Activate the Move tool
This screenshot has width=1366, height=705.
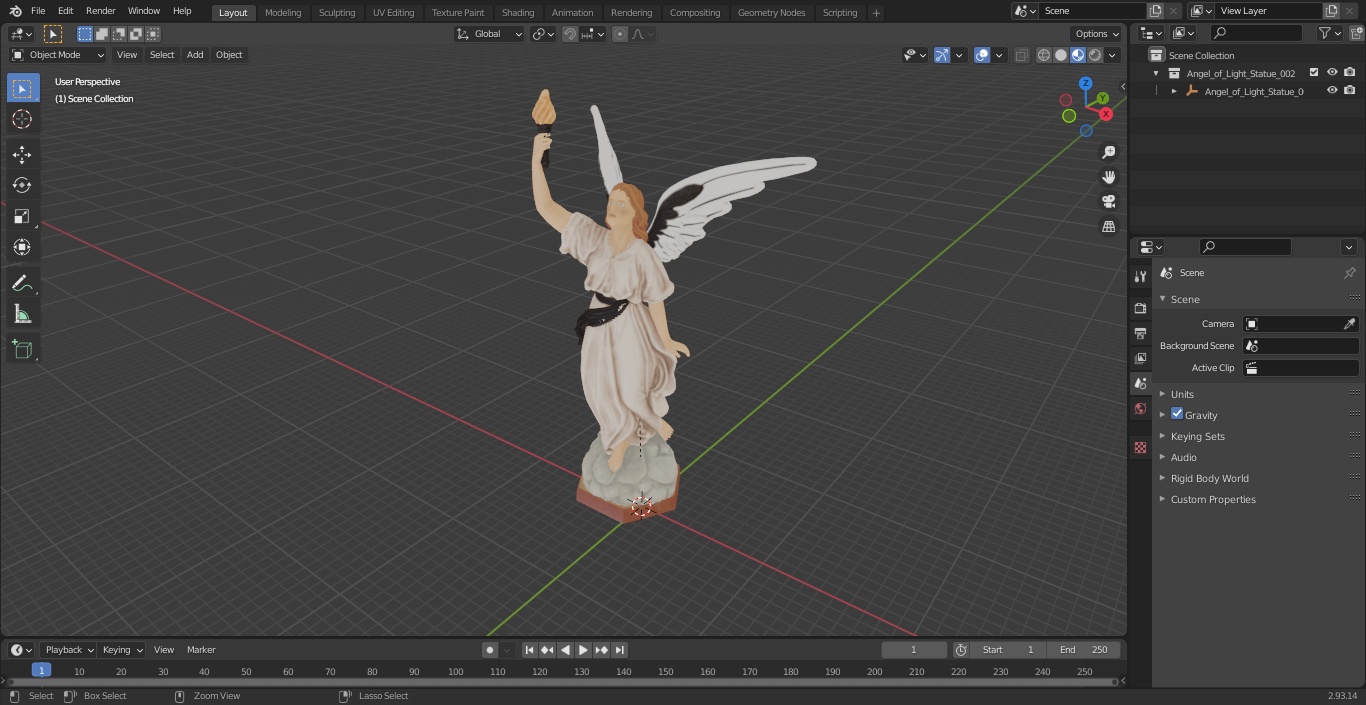coord(22,154)
